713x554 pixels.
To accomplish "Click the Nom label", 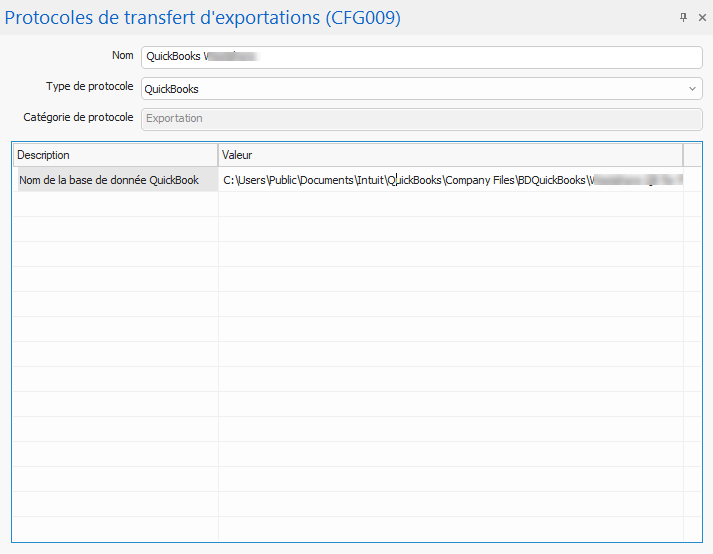I will coord(123,56).
